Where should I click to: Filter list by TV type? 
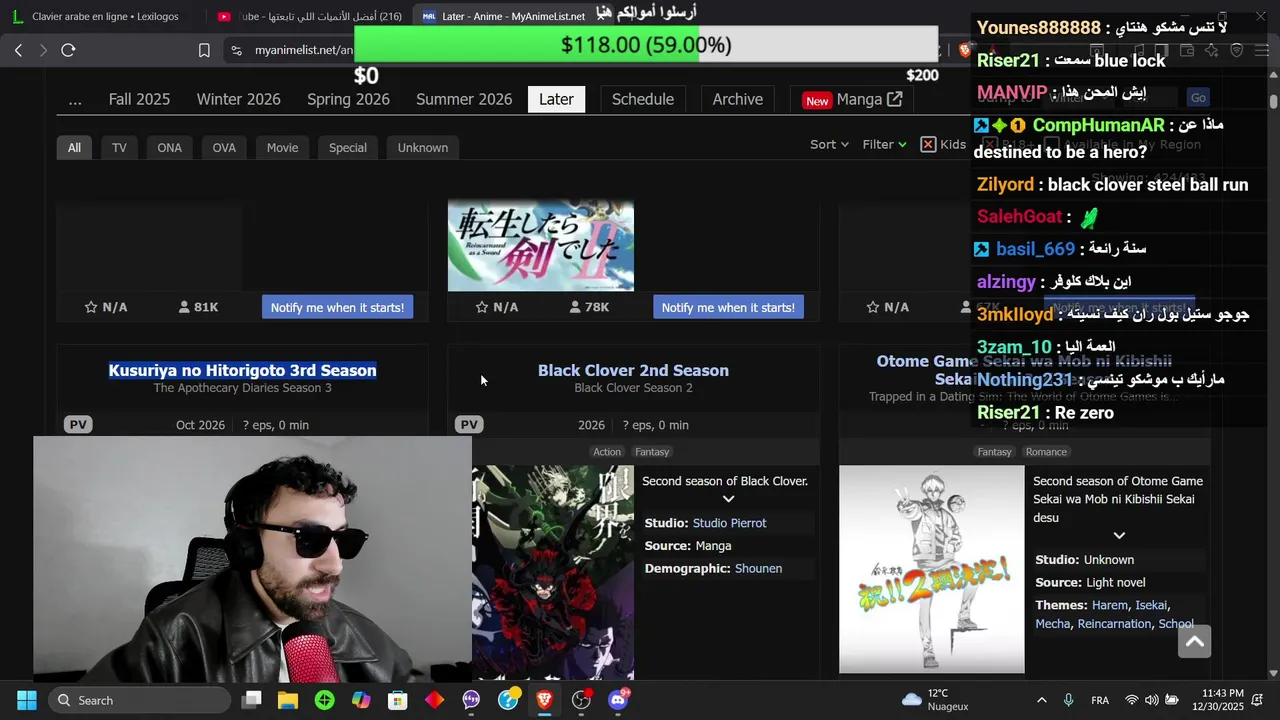(119, 147)
